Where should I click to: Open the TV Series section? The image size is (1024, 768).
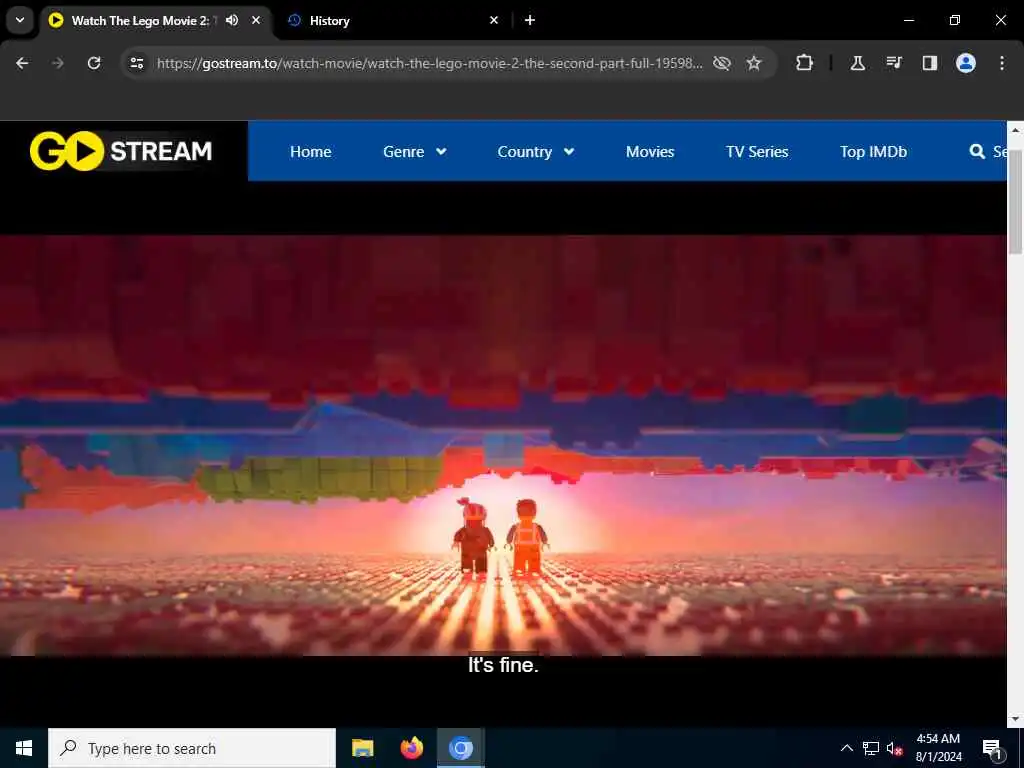pyautogui.click(x=757, y=152)
